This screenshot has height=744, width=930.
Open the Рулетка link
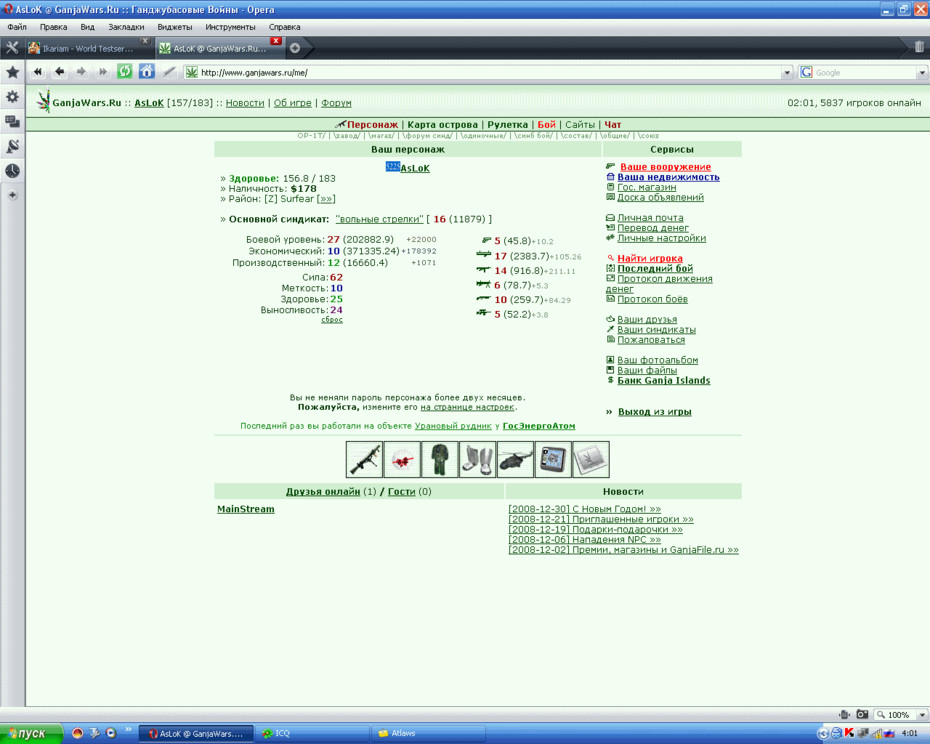point(507,125)
